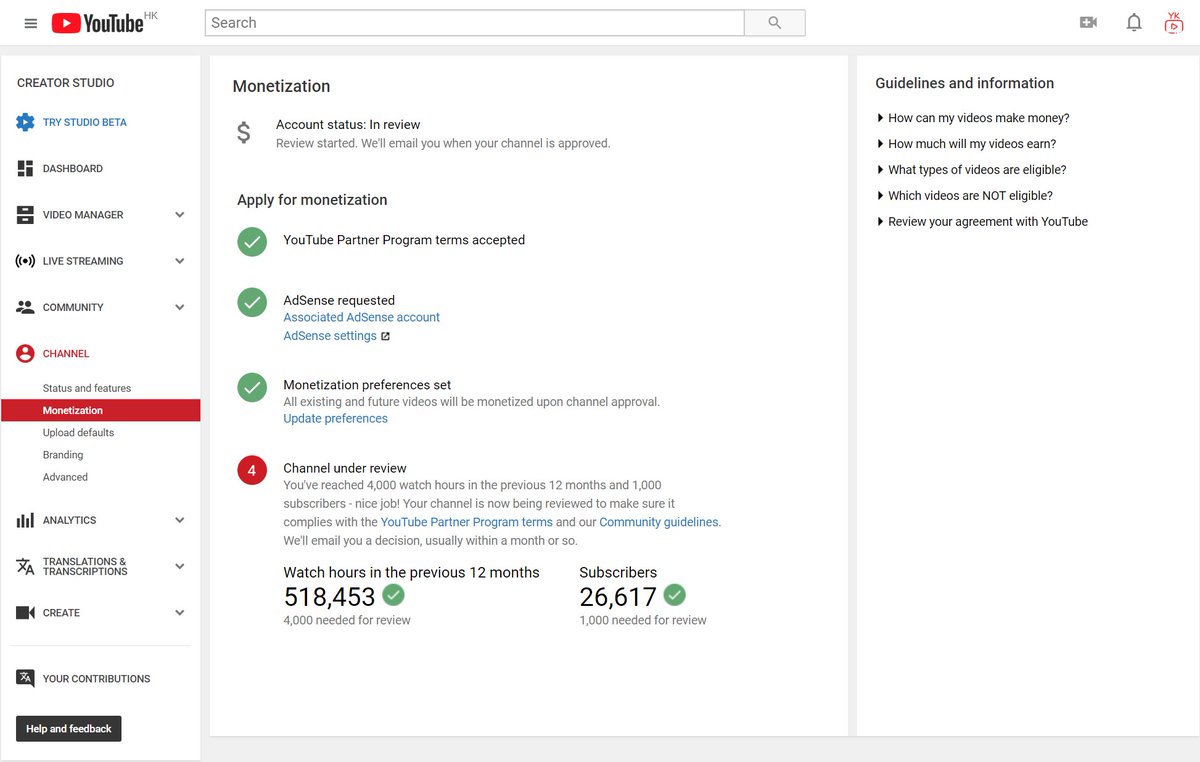Screen dimensions: 1200x762
Task: Click the green check next to 26,617 subscribers
Action: [675, 595]
